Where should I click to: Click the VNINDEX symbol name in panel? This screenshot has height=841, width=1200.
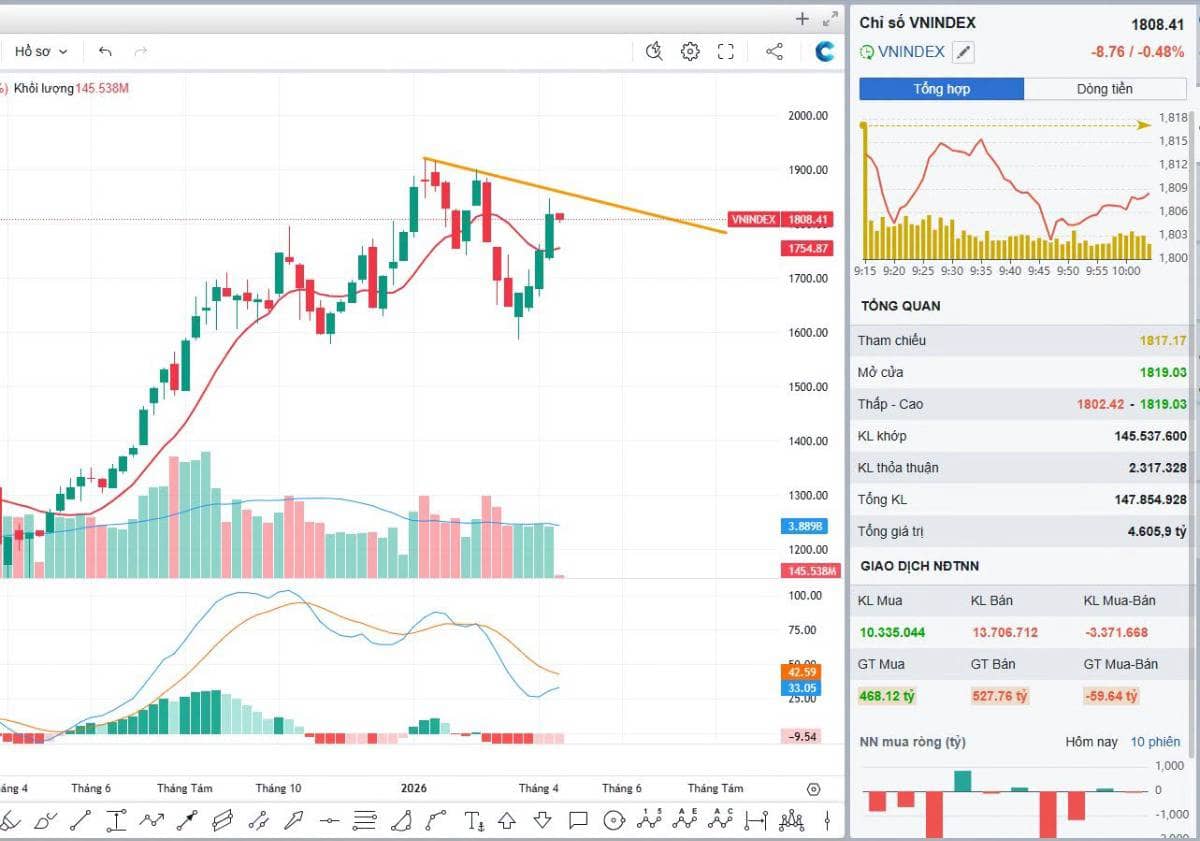[912, 52]
